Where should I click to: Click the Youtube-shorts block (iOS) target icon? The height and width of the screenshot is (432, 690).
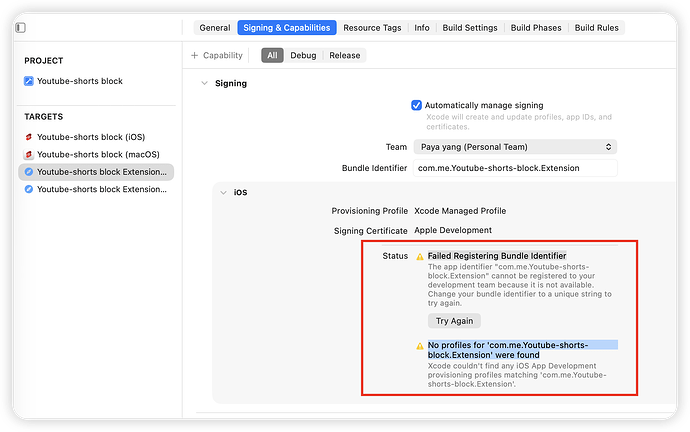pos(29,137)
